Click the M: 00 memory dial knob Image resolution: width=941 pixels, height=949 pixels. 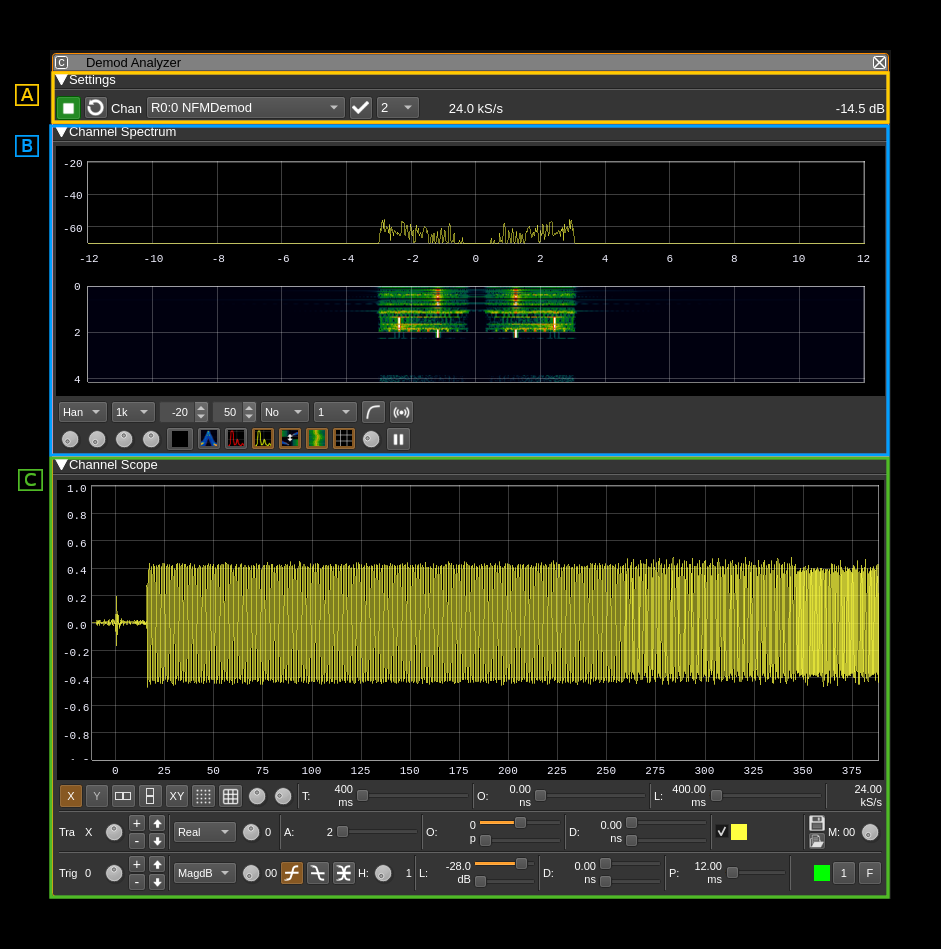pos(870,832)
